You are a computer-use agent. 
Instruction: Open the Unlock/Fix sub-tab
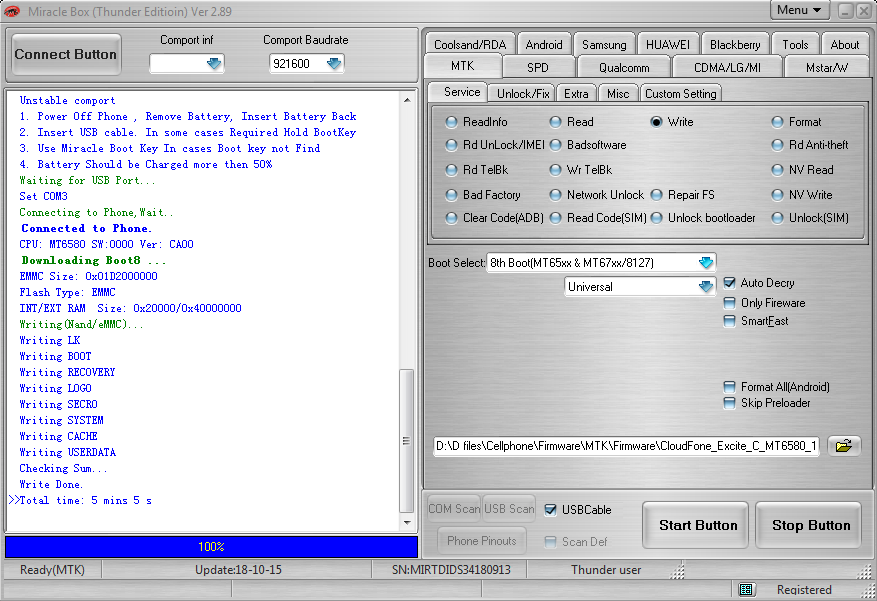[x=523, y=93]
